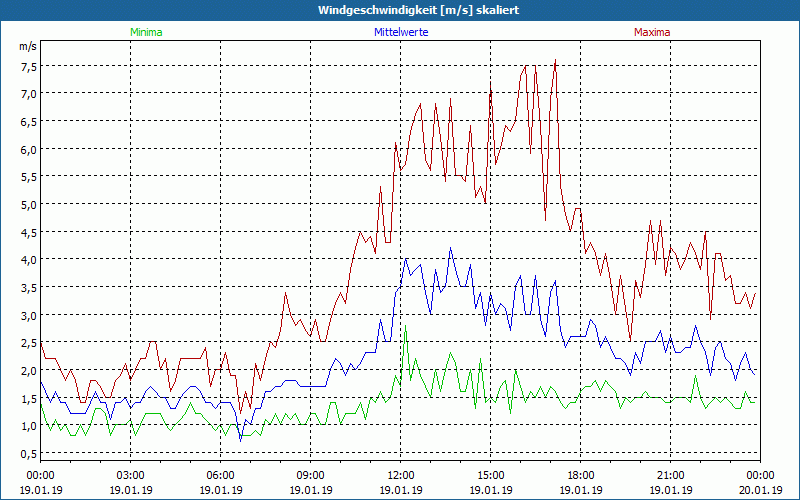Click the 20.01.19 date label
This screenshot has width=800, height=500.
(x=759, y=490)
